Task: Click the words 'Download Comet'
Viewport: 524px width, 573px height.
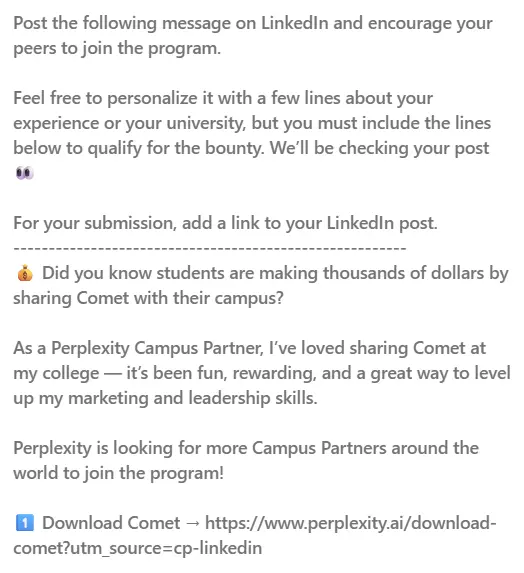Action: click(x=111, y=523)
